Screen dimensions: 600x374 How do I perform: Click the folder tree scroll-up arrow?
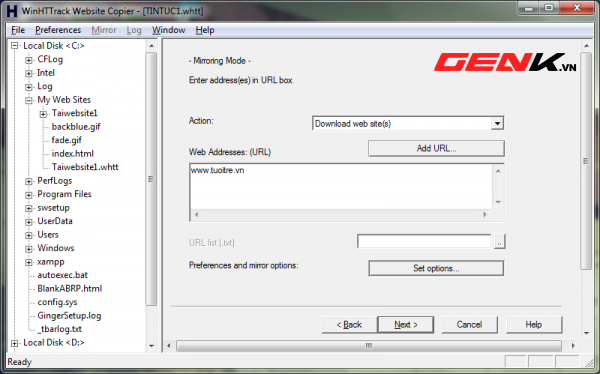click(152, 46)
